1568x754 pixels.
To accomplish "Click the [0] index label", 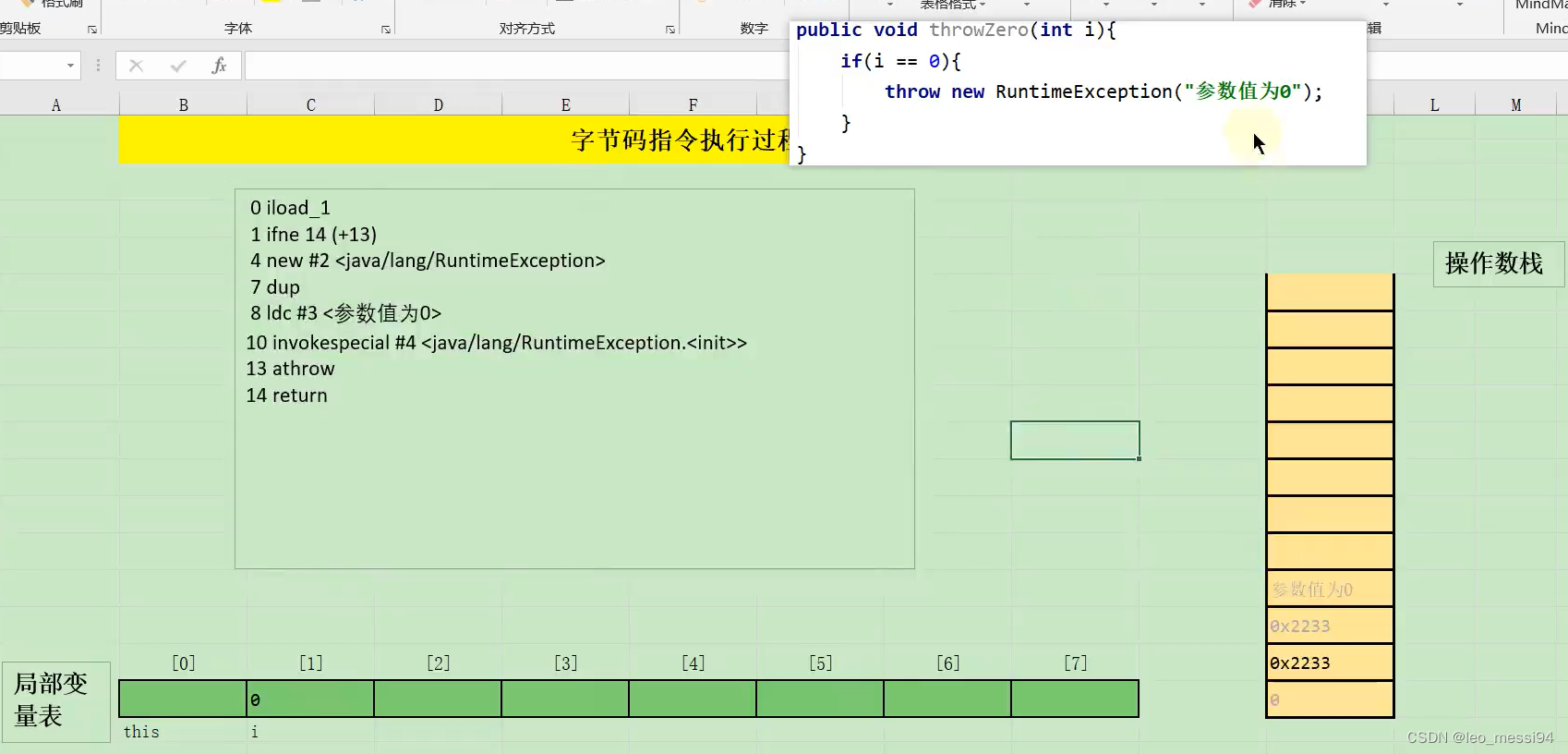I will (x=184, y=663).
